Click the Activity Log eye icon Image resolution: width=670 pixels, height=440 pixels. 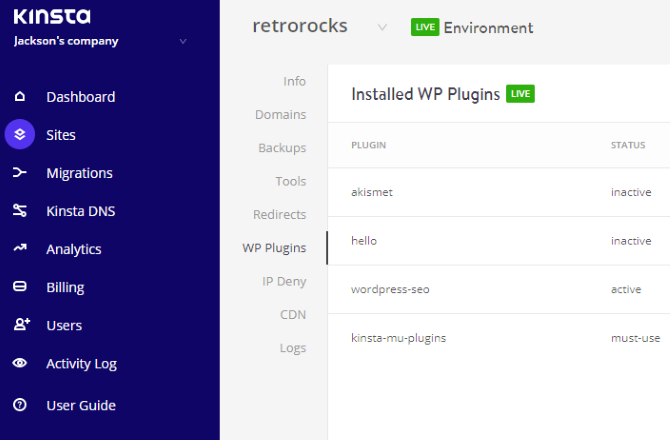tap(20, 363)
